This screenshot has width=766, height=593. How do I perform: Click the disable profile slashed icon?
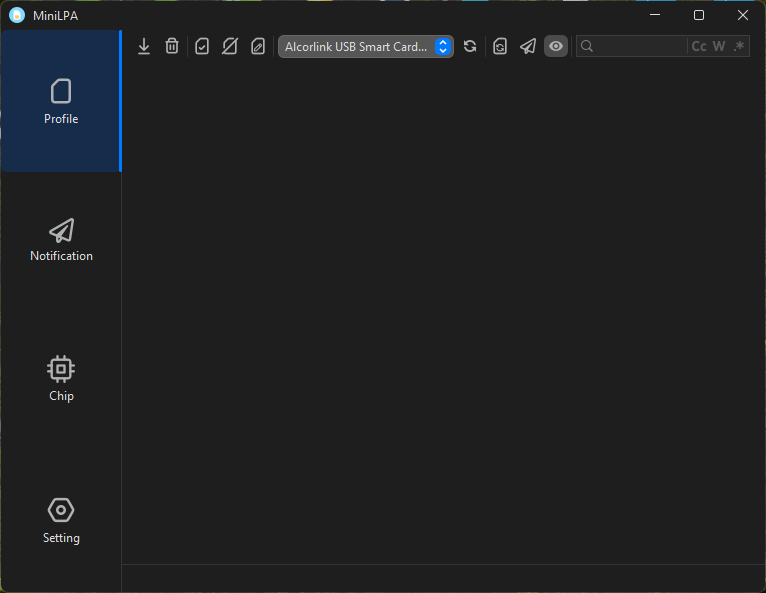click(230, 46)
